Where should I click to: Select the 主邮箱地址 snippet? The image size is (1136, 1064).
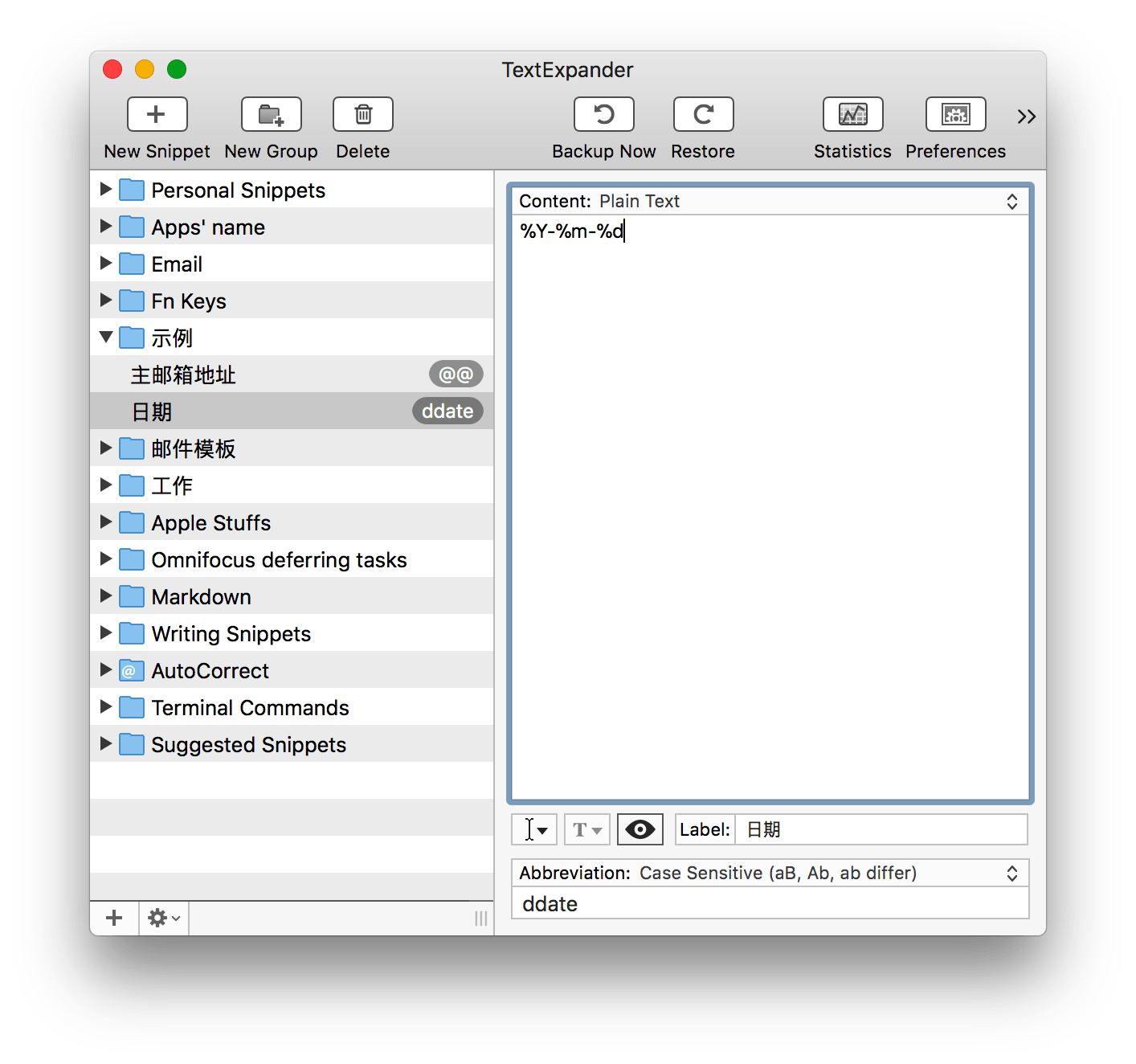click(184, 374)
